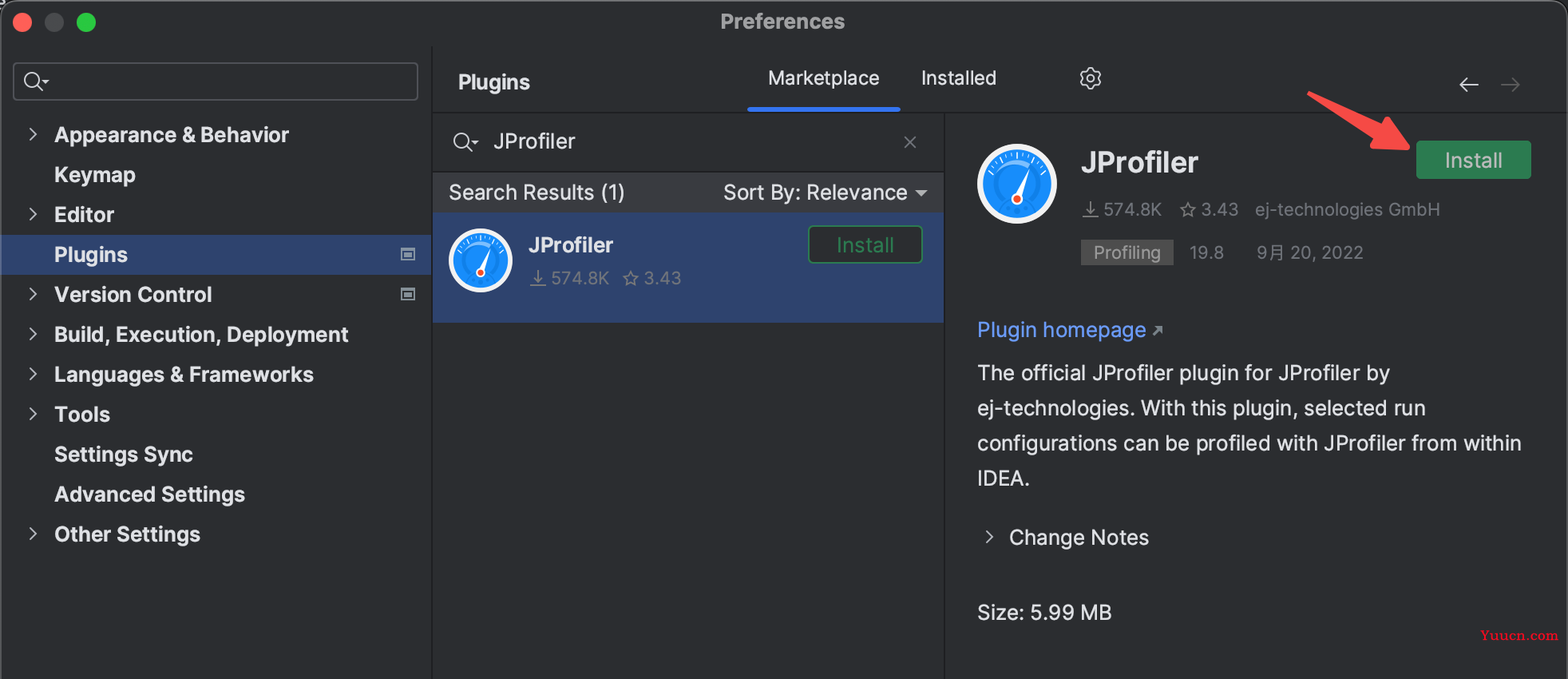
Task: Click version number 19.8
Action: 1206,252
